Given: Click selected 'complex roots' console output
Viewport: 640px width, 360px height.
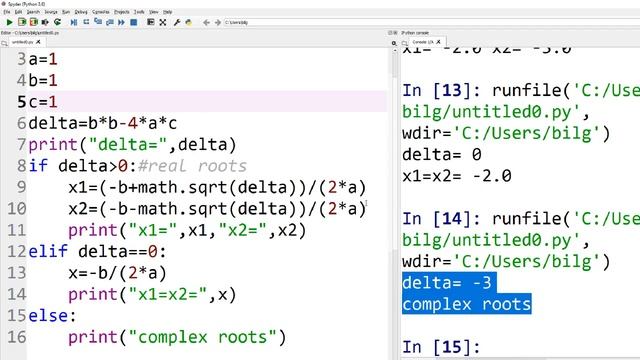Looking at the screenshot, I should tap(467, 304).
